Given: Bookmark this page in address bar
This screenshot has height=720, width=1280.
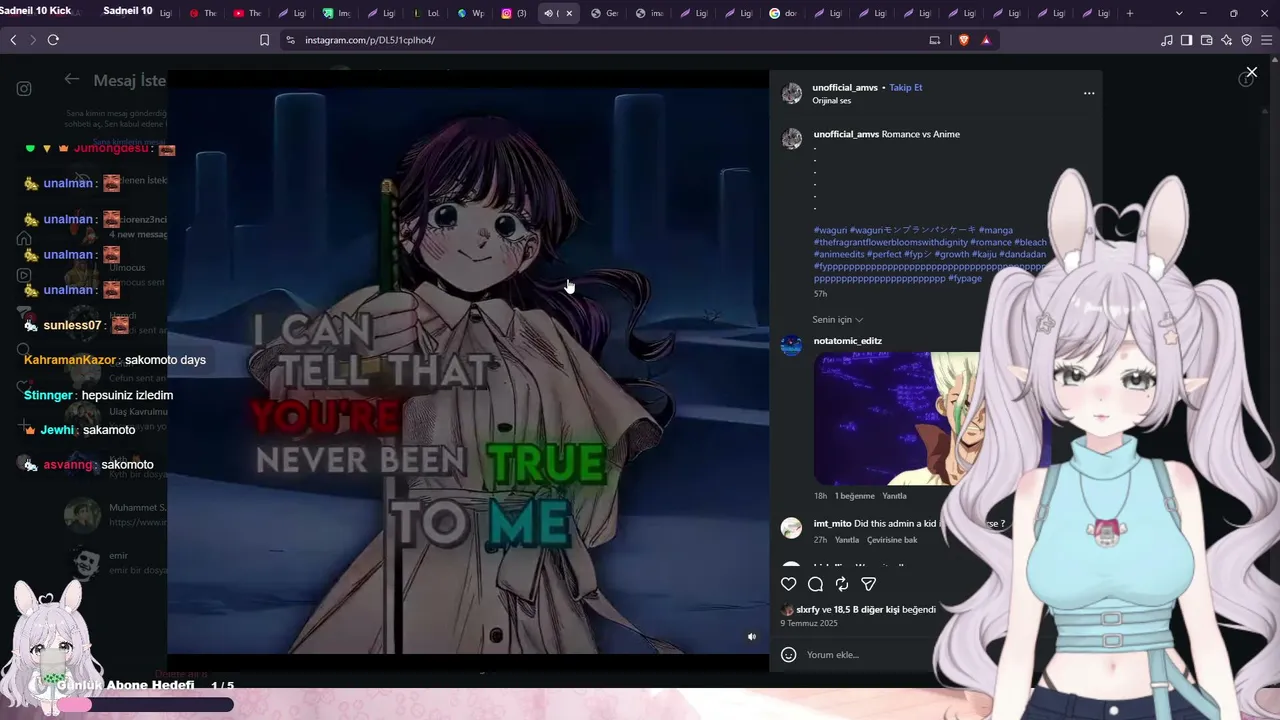Looking at the screenshot, I should point(264,40).
